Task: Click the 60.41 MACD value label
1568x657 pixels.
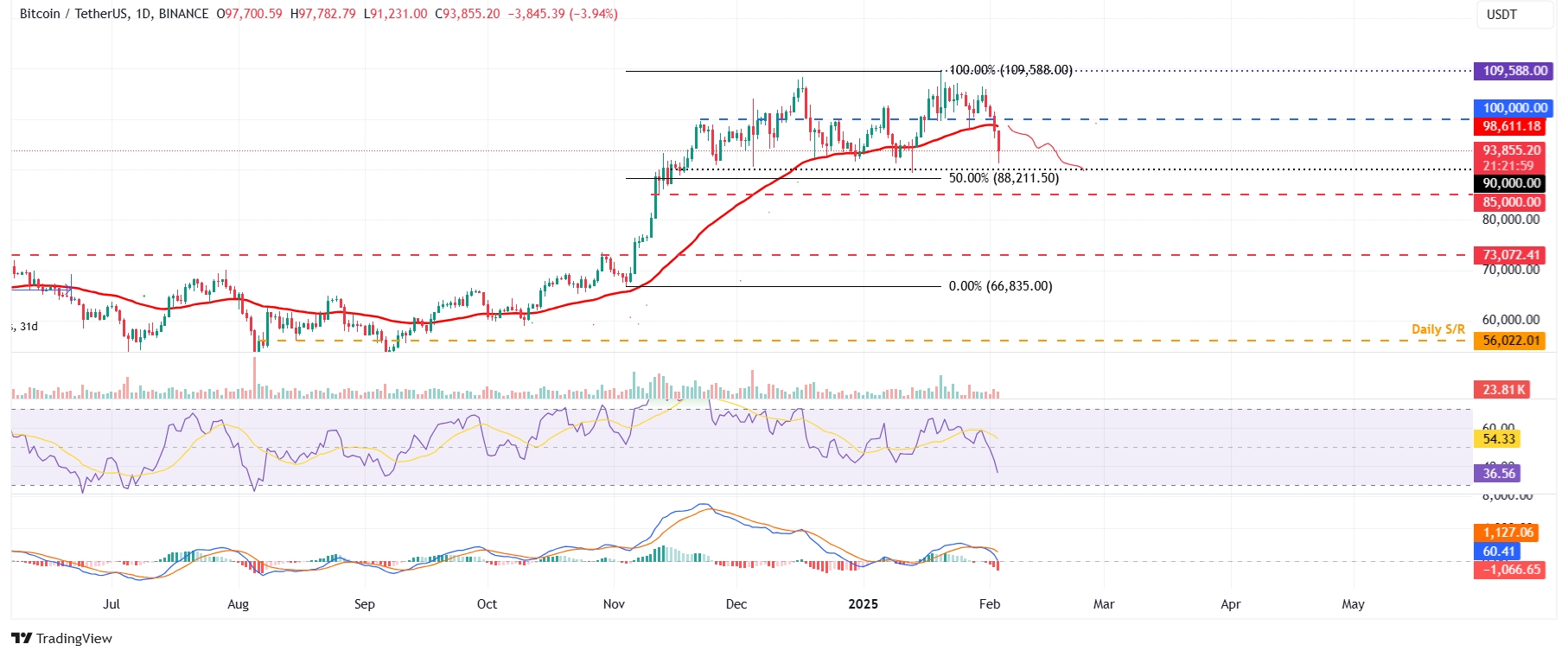Action: coord(1499,552)
